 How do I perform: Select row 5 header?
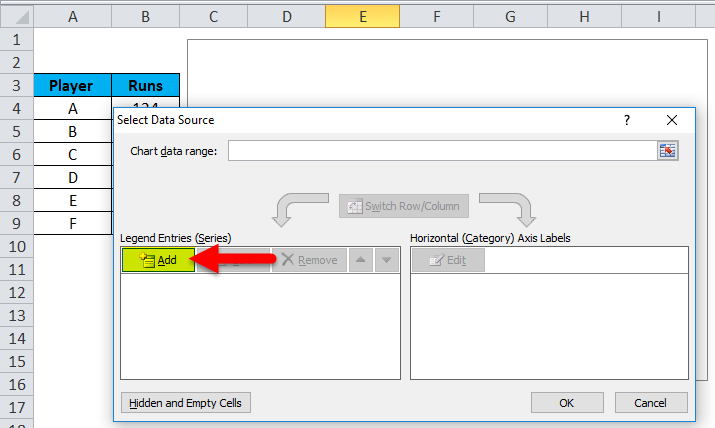[17, 131]
